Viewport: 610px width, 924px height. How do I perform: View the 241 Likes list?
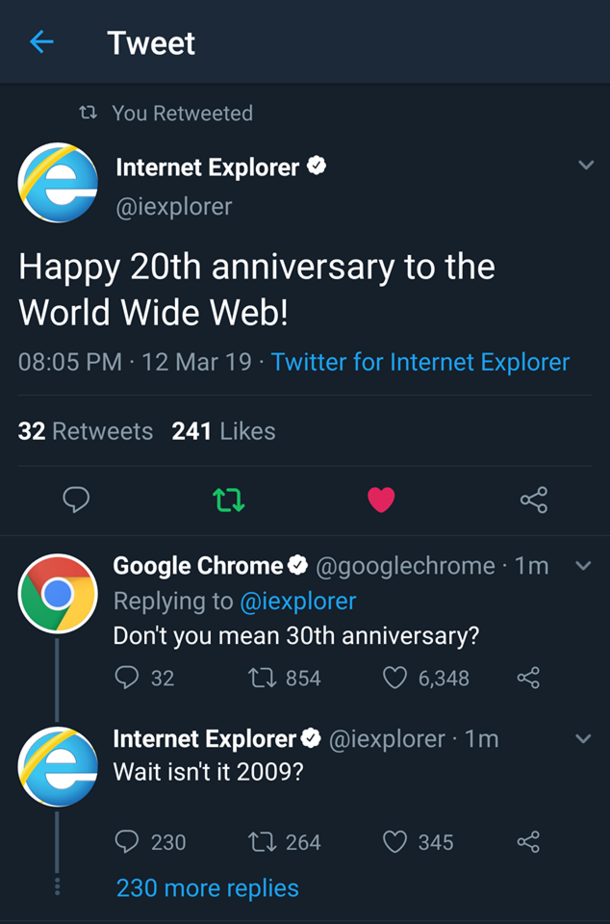[223, 431]
